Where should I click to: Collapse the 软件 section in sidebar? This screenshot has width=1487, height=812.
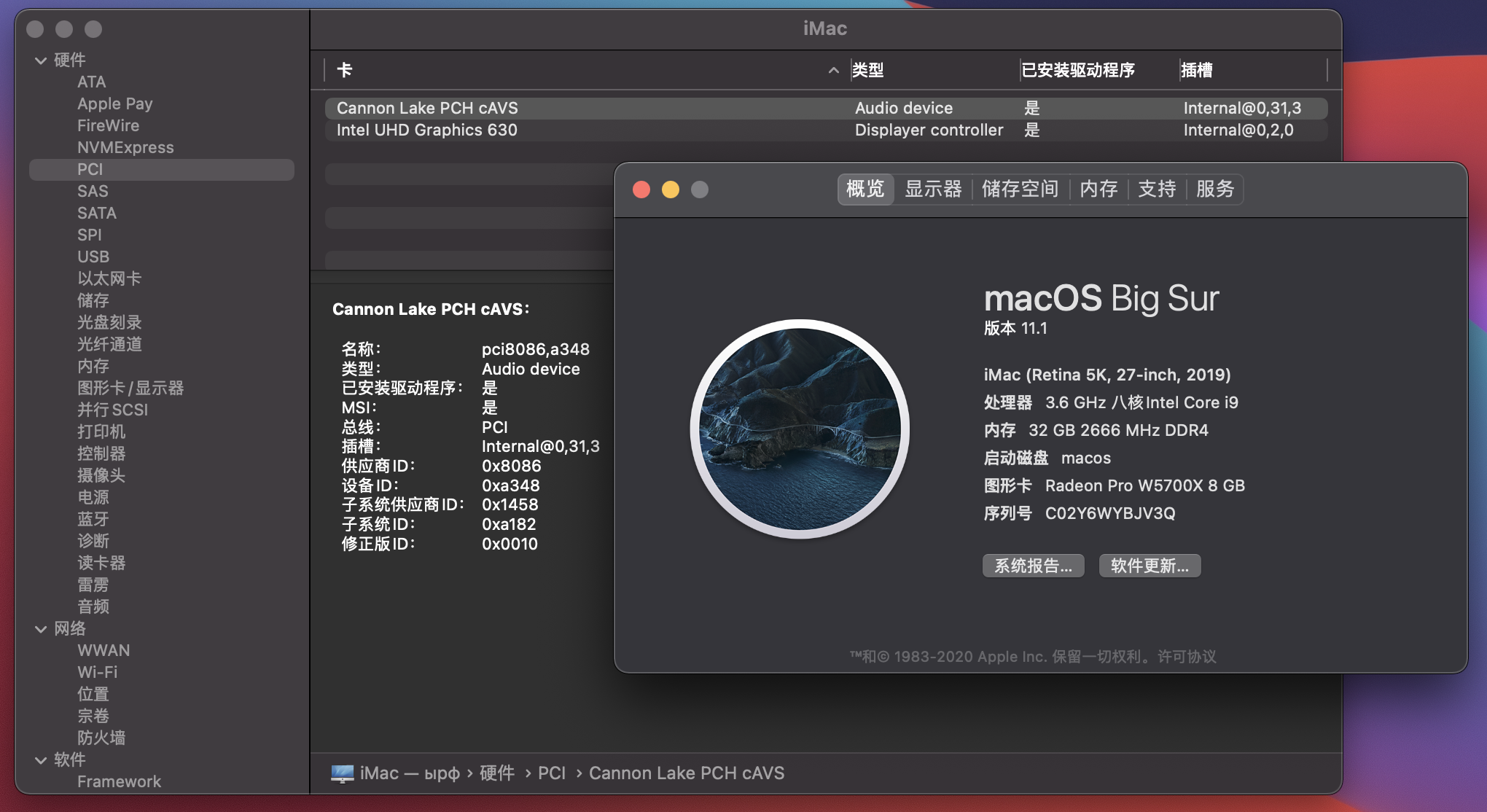[x=41, y=760]
